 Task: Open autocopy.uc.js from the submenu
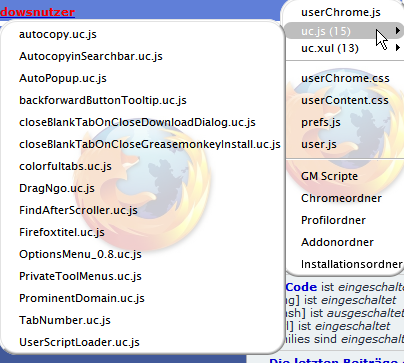[x=58, y=34]
